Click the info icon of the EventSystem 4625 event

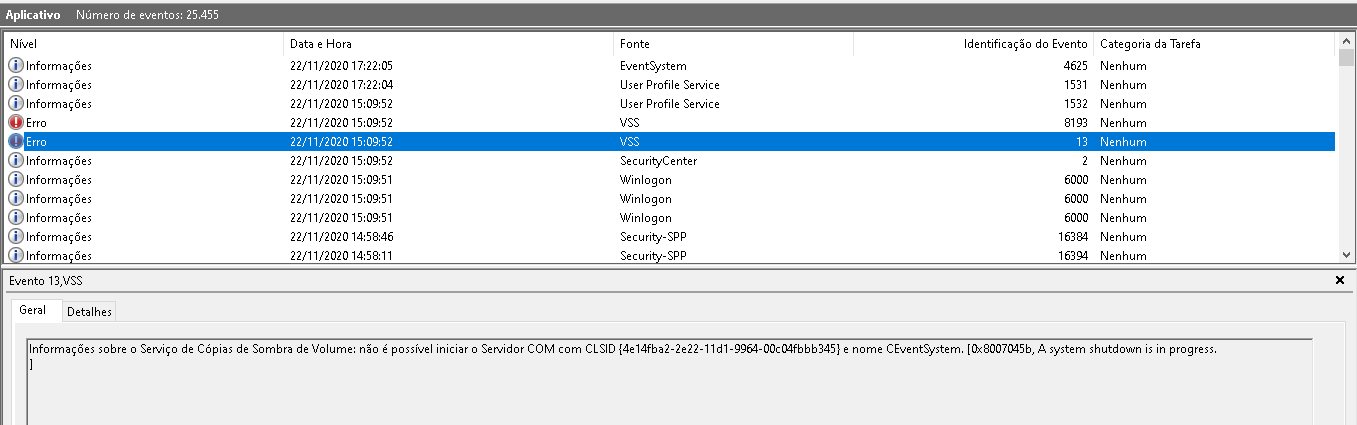(16, 66)
